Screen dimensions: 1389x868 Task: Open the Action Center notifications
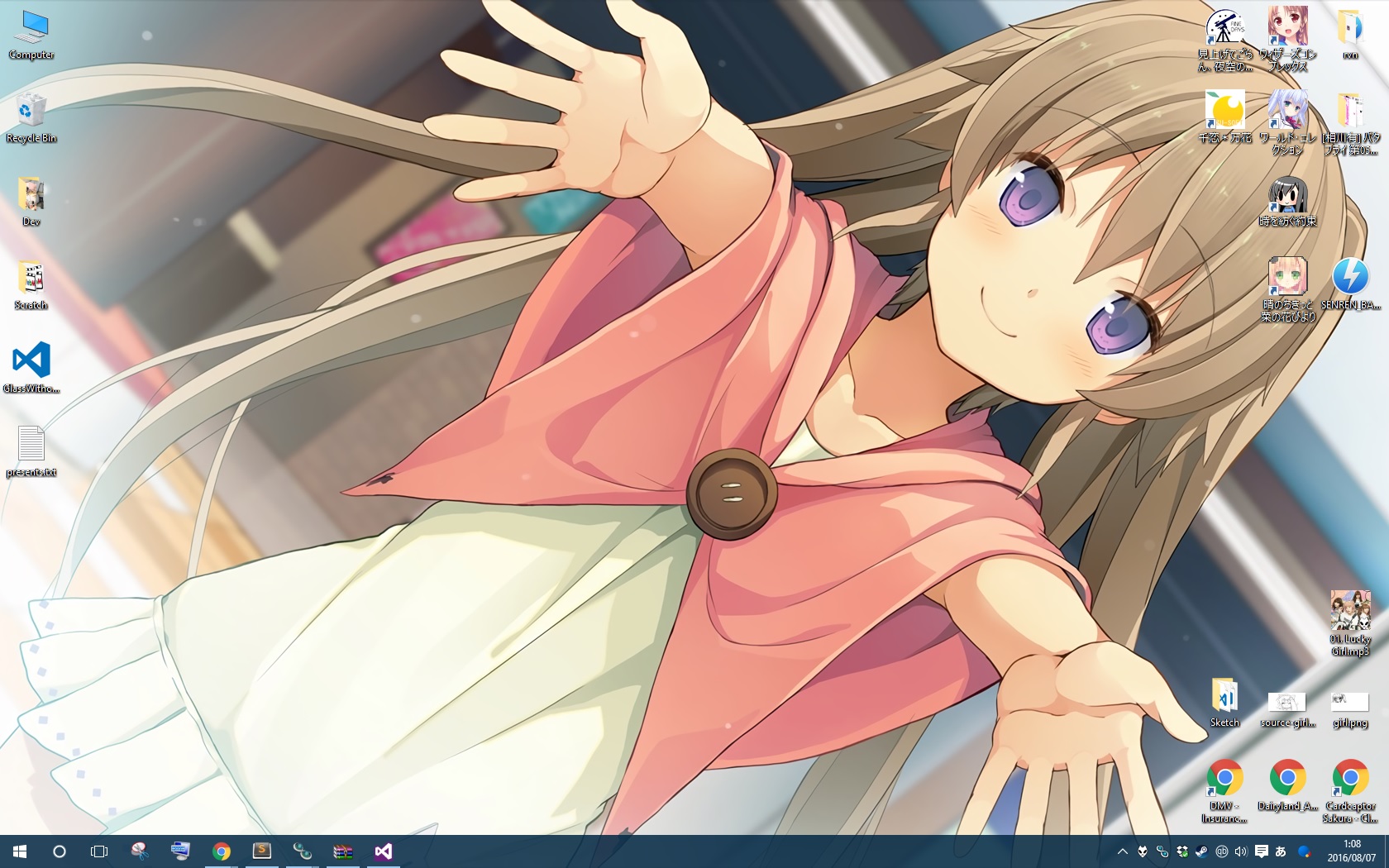pos(1262,851)
